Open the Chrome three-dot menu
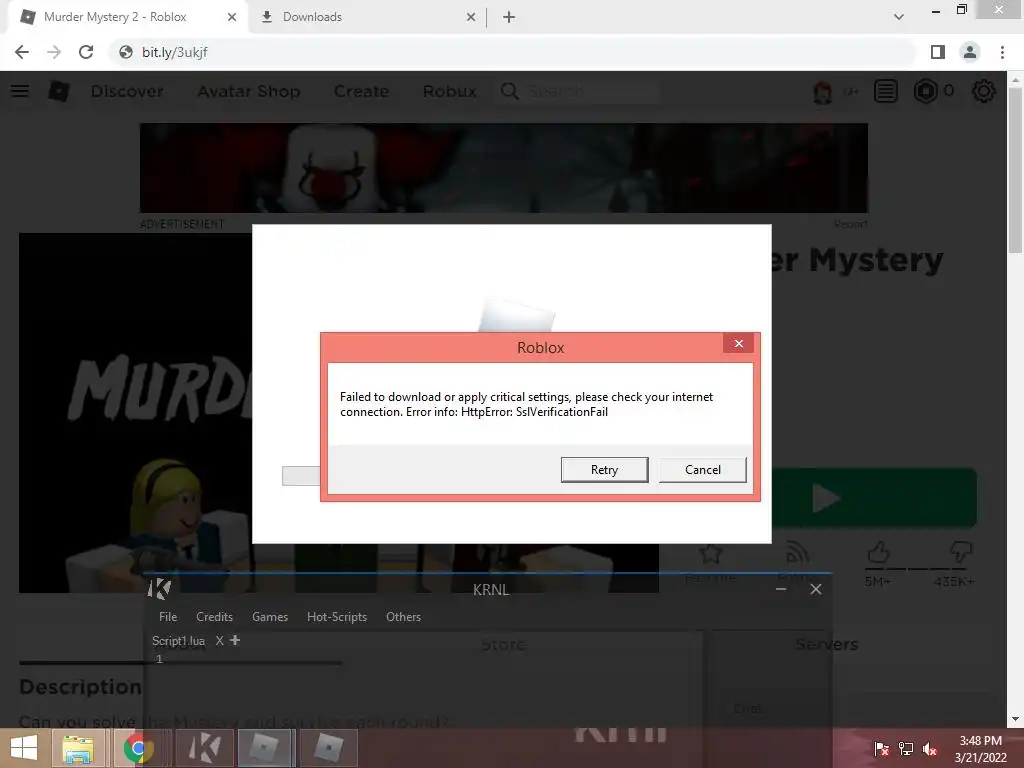The image size is (1024, 768). click(1002, 52)
